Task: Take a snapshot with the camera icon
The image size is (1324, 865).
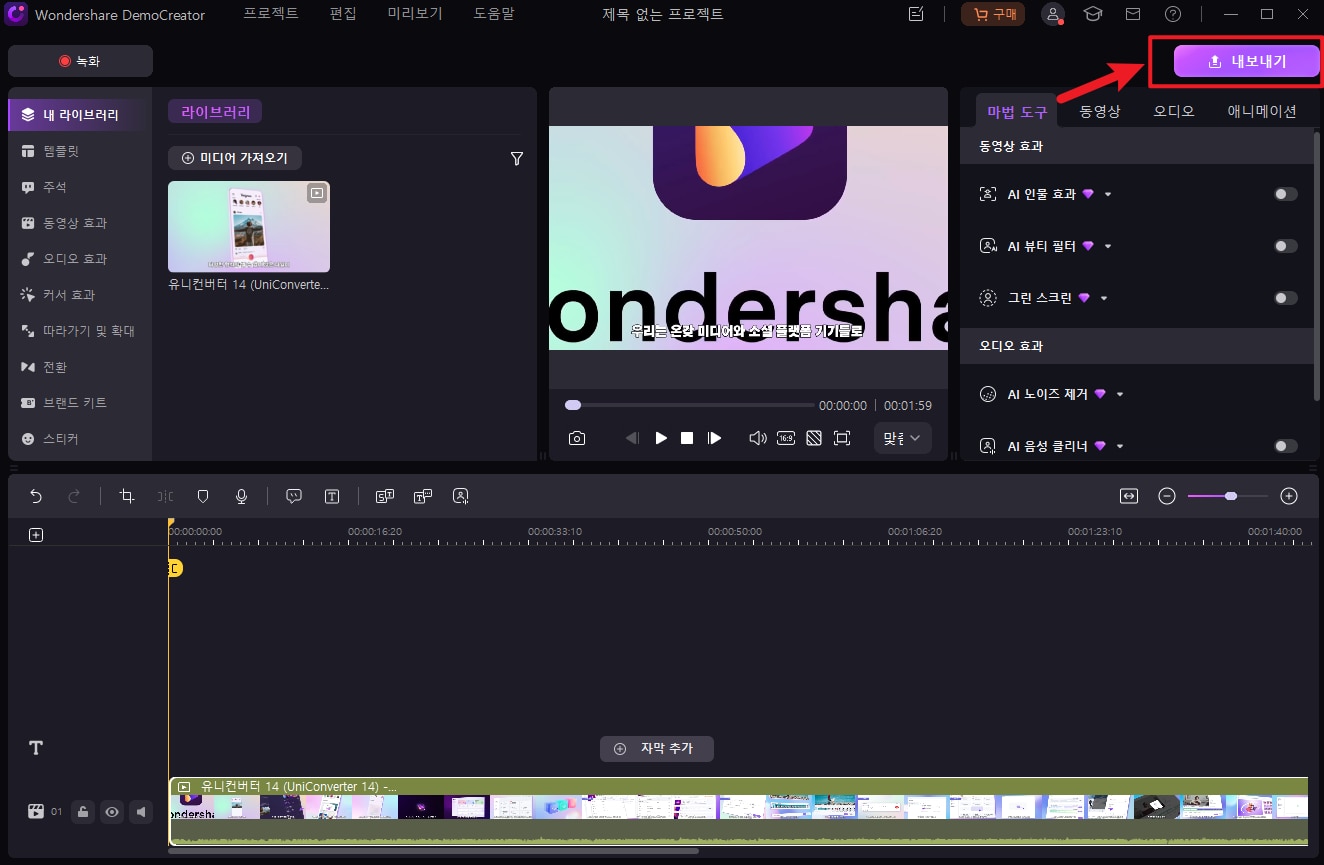Action: (x=577, y=438)
